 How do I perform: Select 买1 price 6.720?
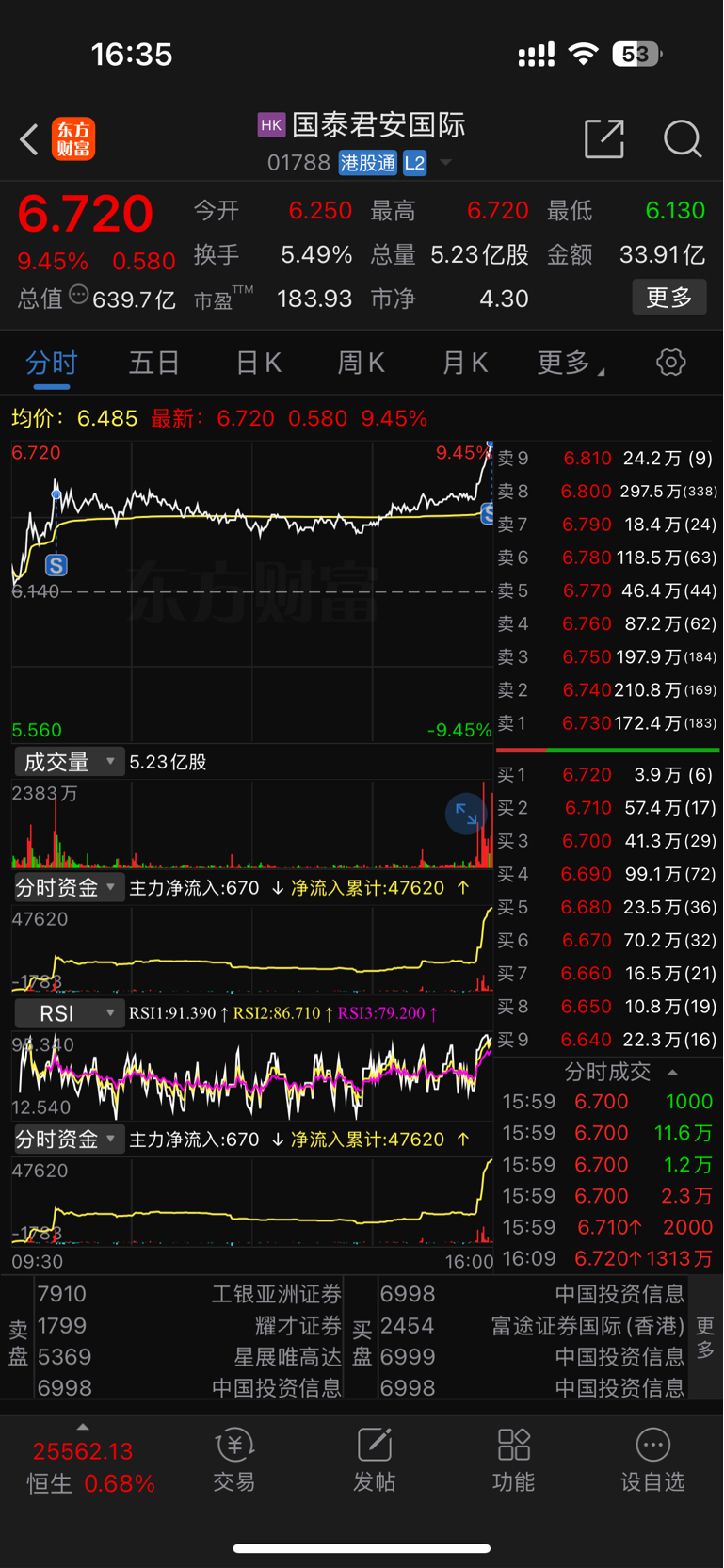pos(587,775)
